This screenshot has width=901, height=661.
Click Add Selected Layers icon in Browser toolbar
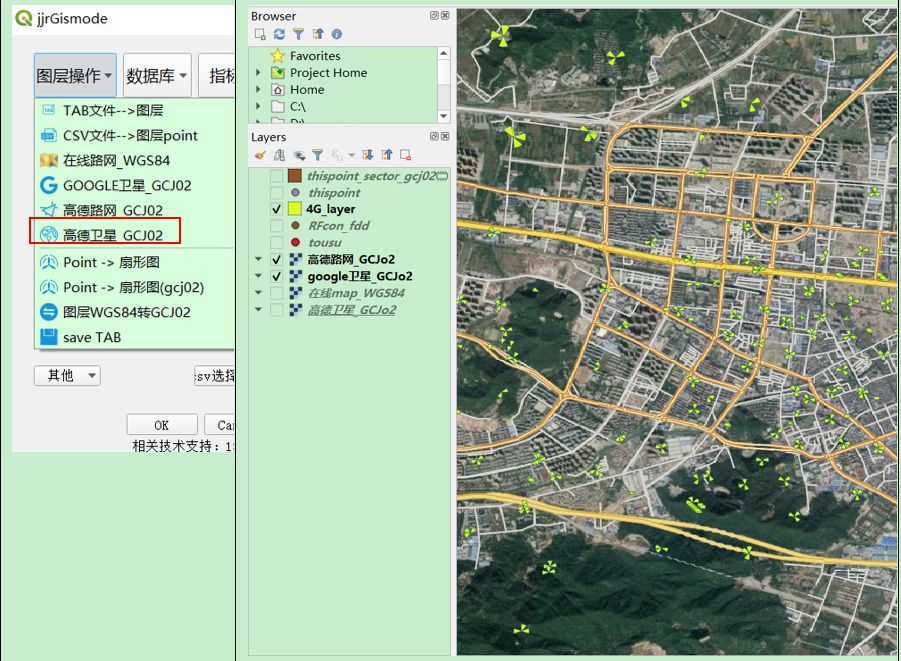(x=260, y=34)
